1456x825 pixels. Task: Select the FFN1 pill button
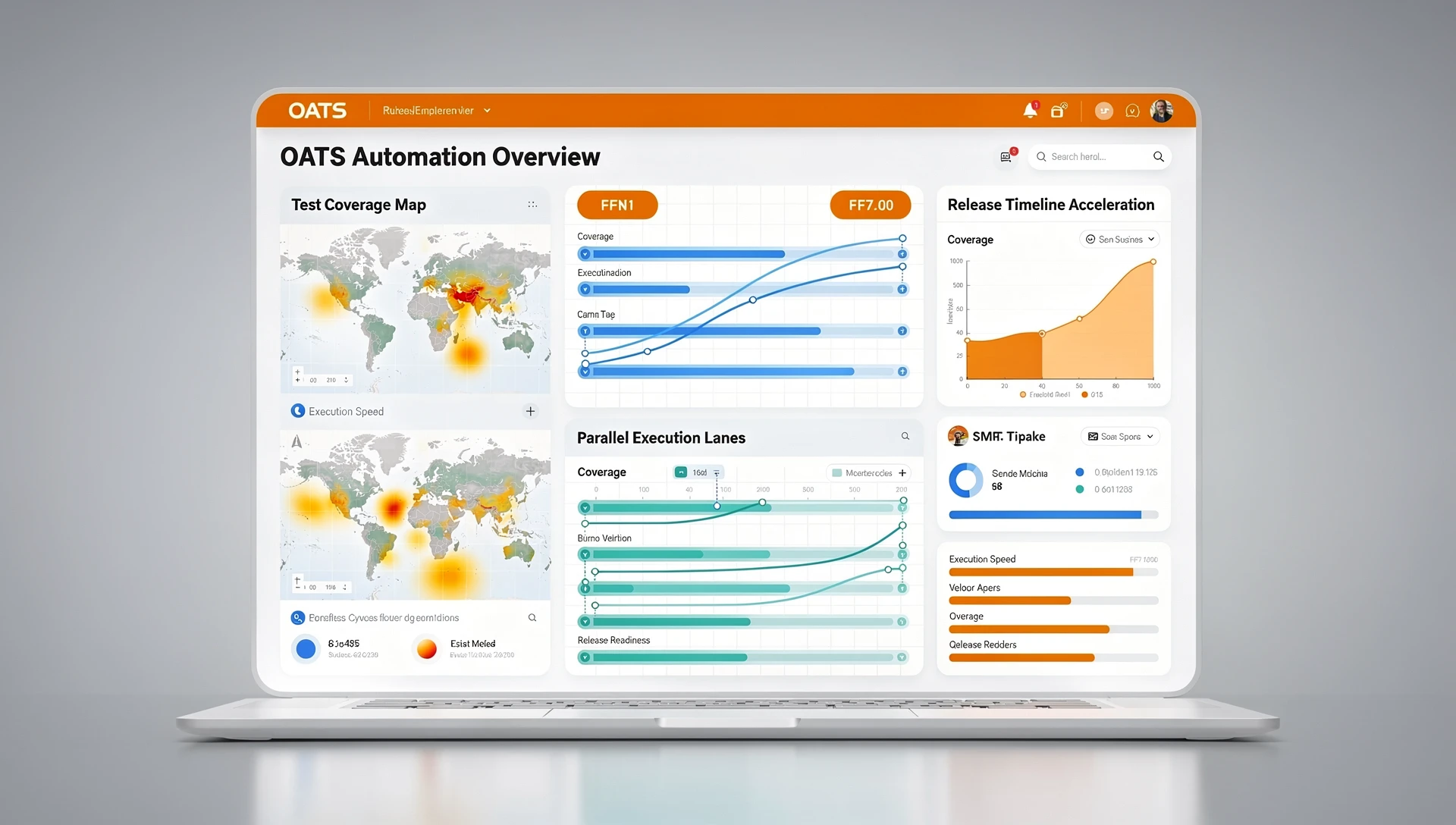[617, 205]
